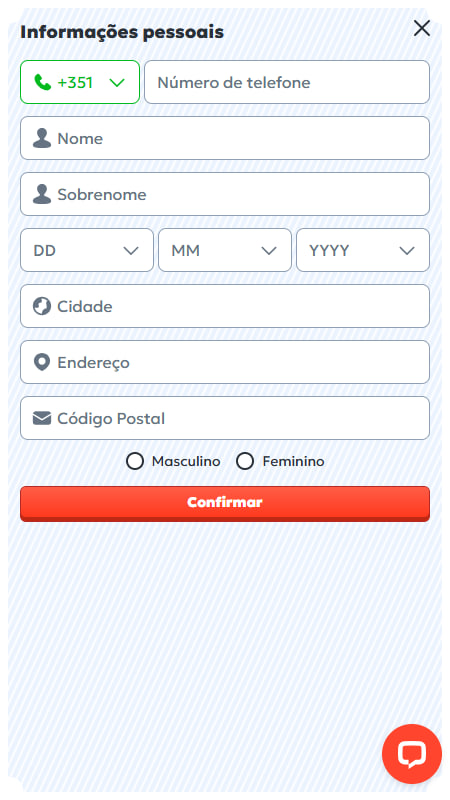The height and width of the screenshot is (800, 450).
Task: Open the YYYY year dropdown
Action: pyautogui.click(x=363, y=250)
